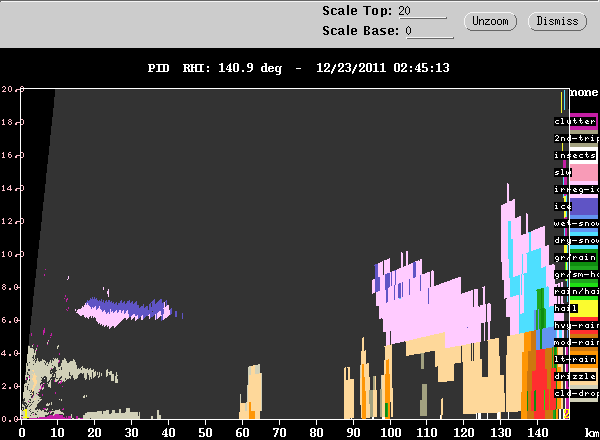Click the 'cld-drops' legend label
600x440 pixels.
(x=576, y=393)
